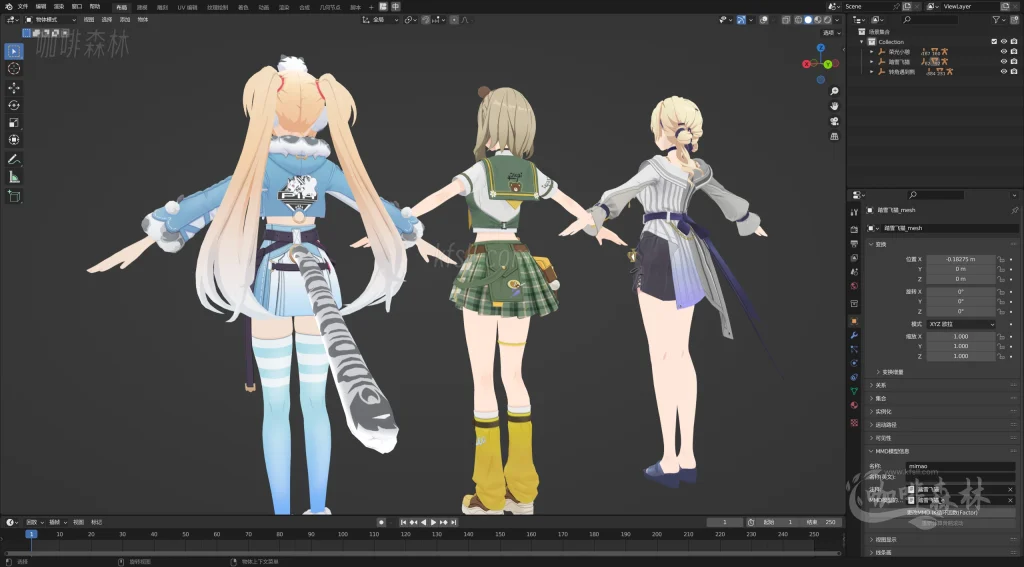1024x567 pixels.
Task: Clear the first 踏雪飞猫 field with X
Action: point(1010,489)
